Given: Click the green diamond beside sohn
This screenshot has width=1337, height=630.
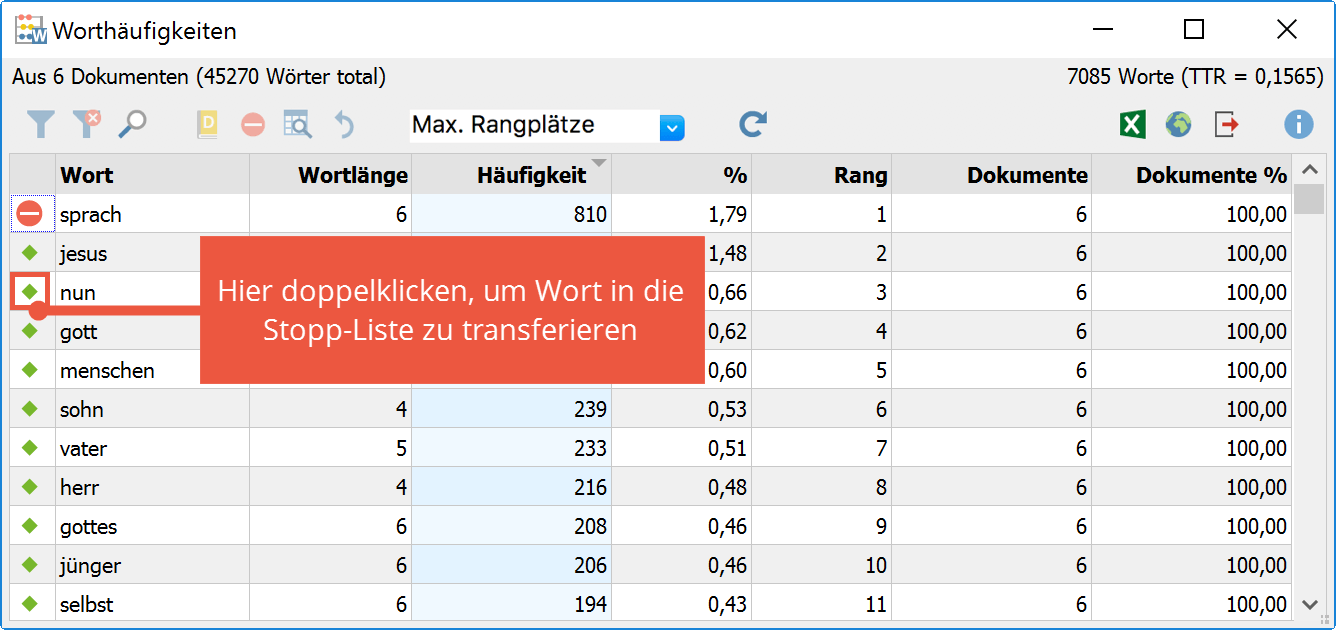Looking at the screenshot, I should (30, 408).
